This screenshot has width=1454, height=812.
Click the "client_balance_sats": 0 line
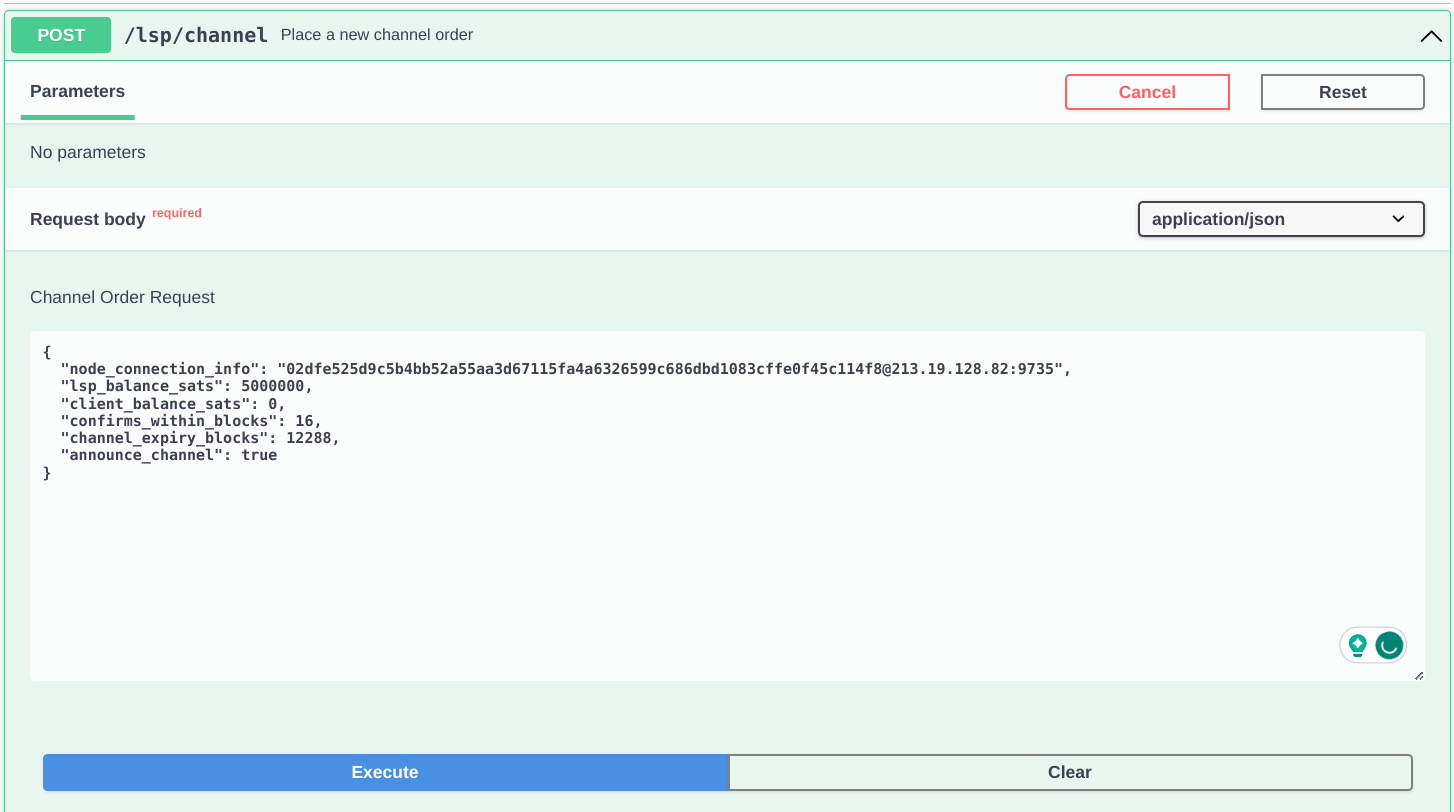tap(173, 404)
